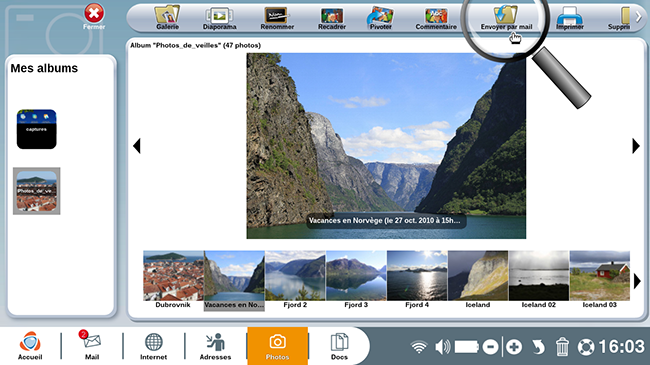The height and width of the screenshot is (365, 650).
Task: Select the Iceland 02 thumbnail
Action: [x=539, y=280]
